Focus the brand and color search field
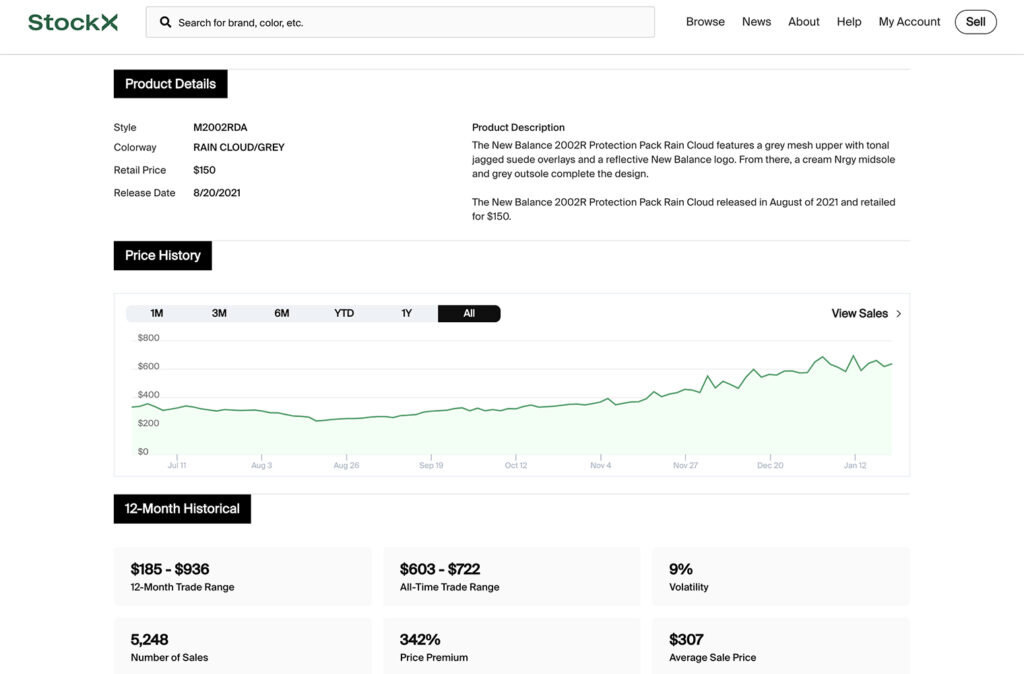 click(400, 22)
